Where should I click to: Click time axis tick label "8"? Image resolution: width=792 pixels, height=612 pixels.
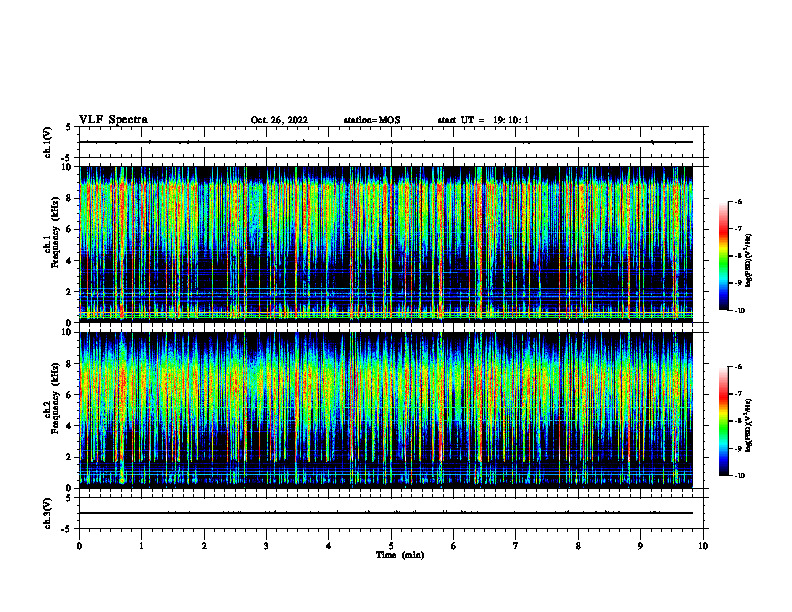point(578,546)
